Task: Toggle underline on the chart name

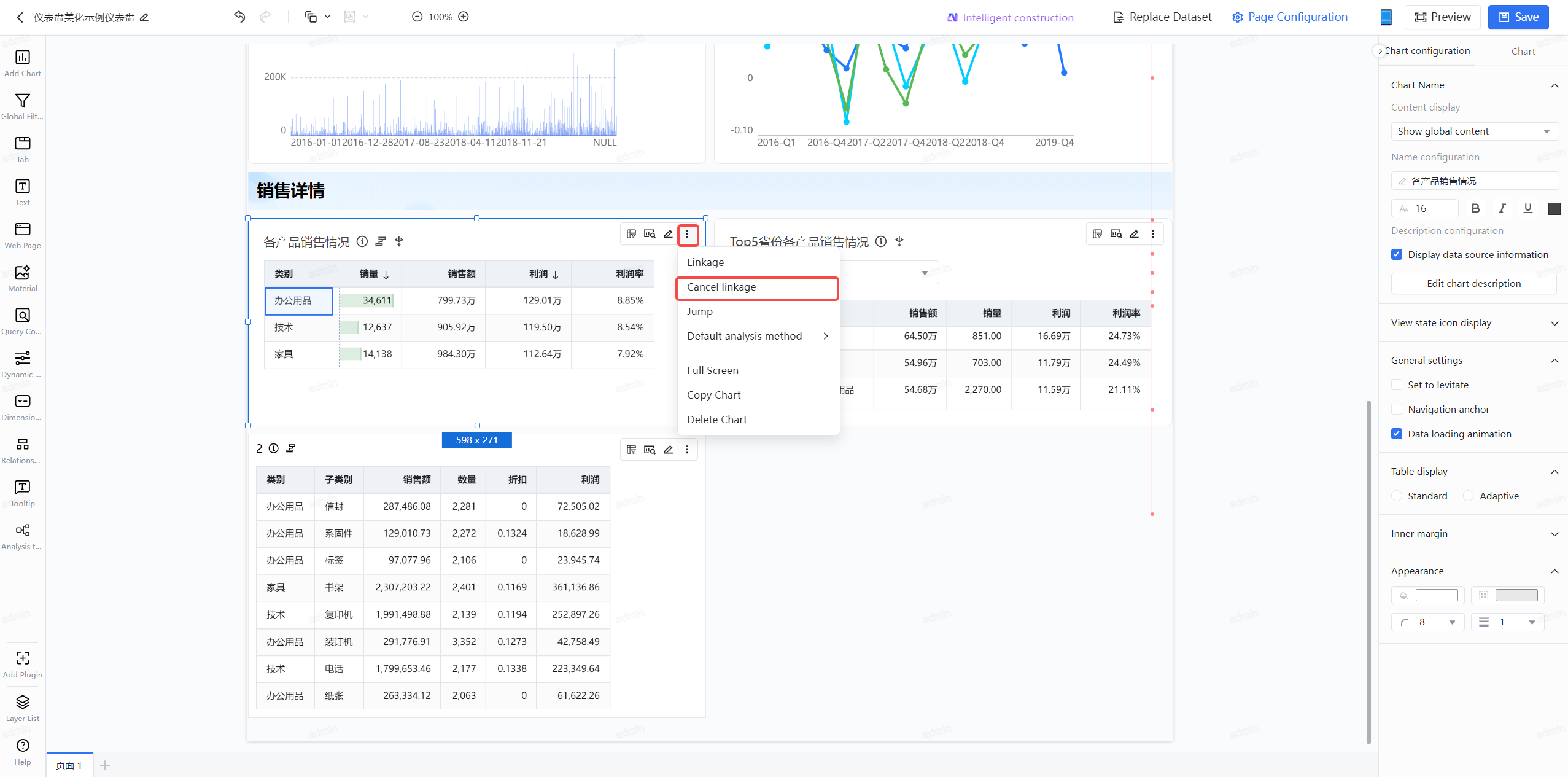Action: 1528,208
